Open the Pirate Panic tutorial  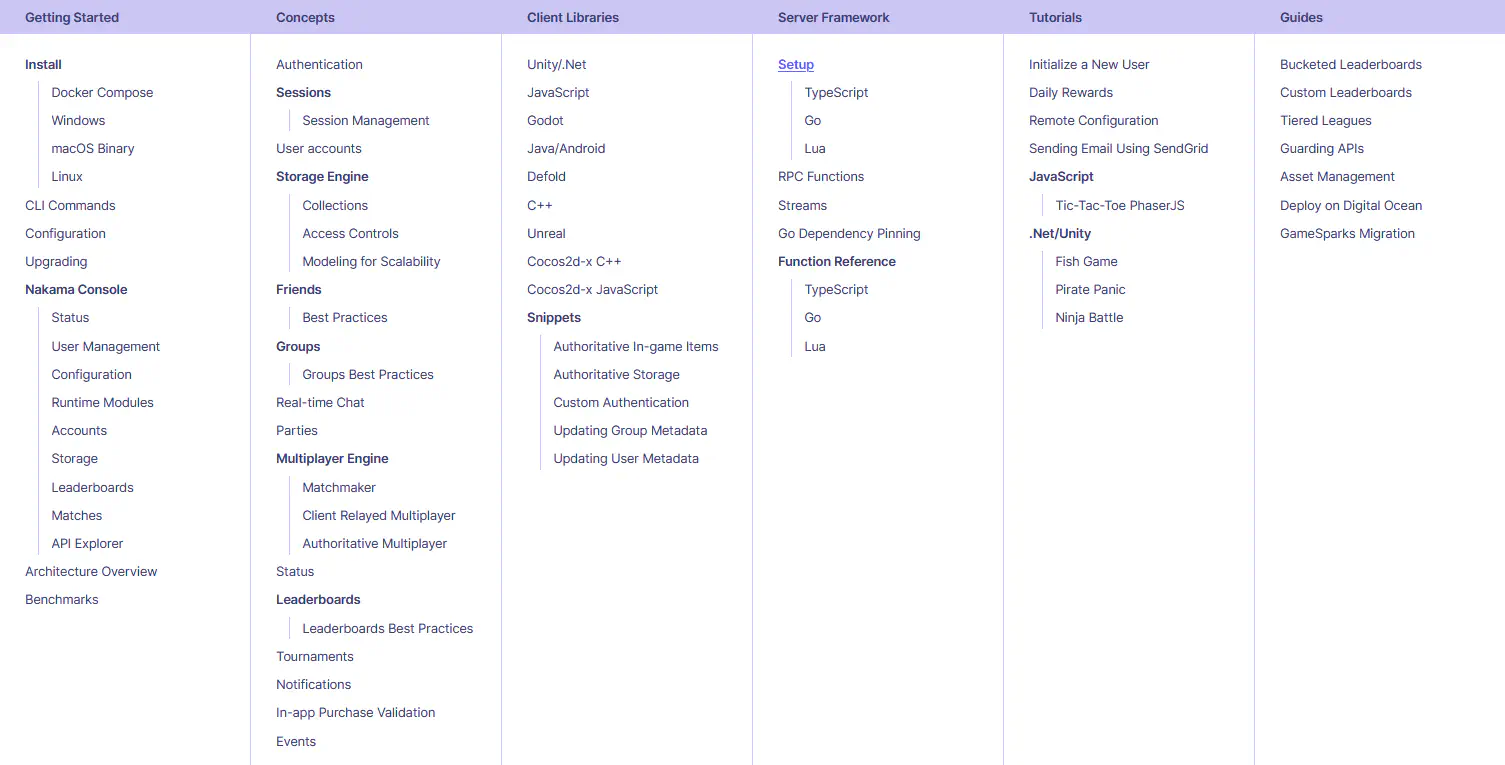tap(1090, 289)
